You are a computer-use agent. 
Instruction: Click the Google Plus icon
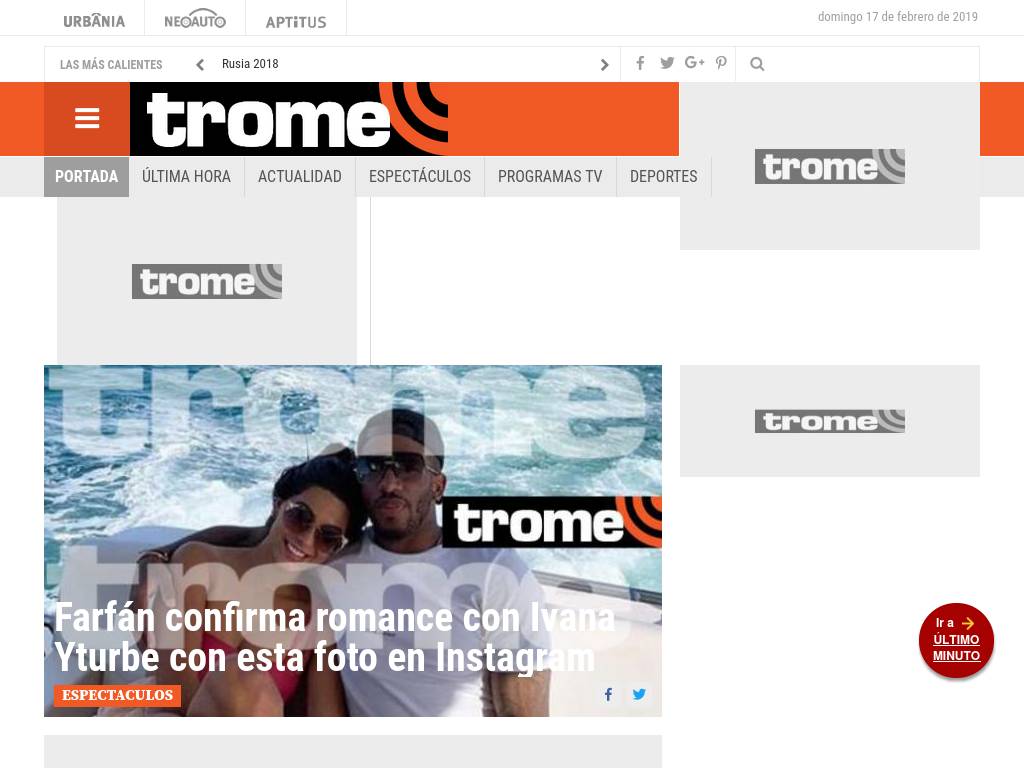pos(694,63)
